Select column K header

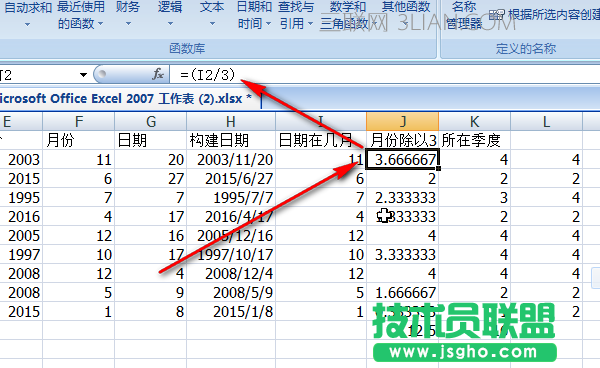pyautogui.click(x=474, y=122)
